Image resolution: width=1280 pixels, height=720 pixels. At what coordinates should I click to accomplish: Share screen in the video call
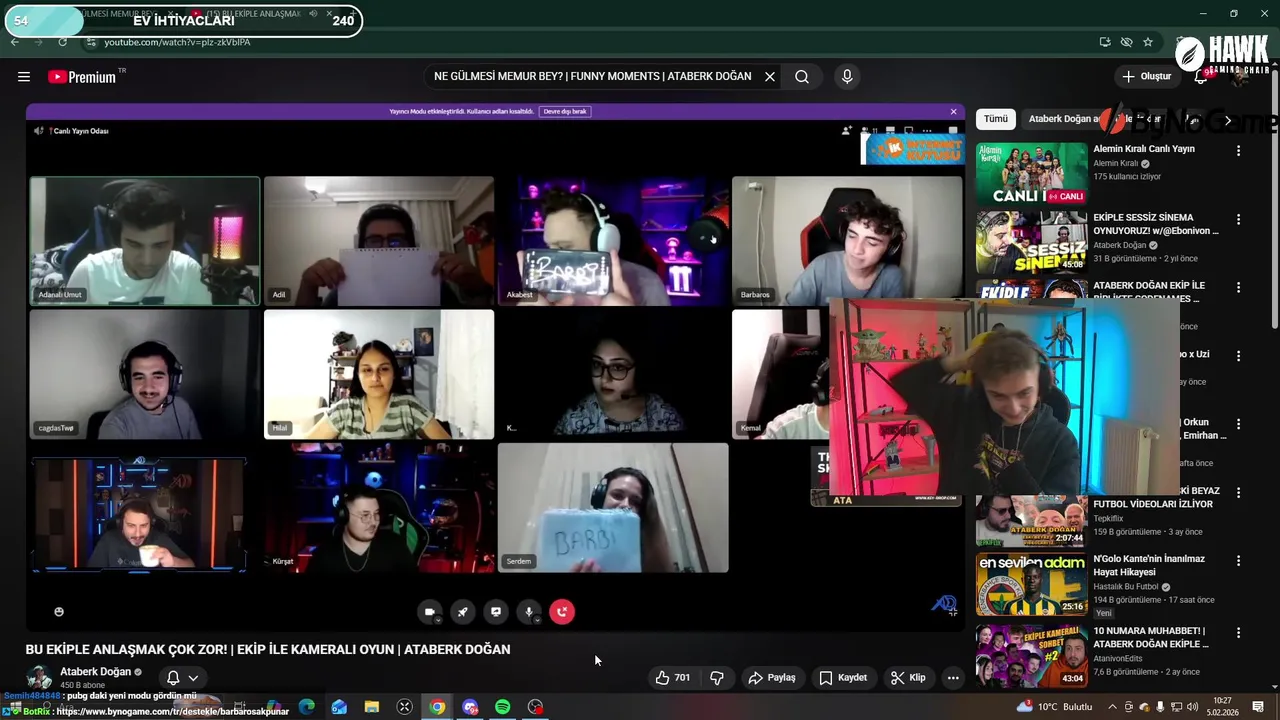click(496, 612)
